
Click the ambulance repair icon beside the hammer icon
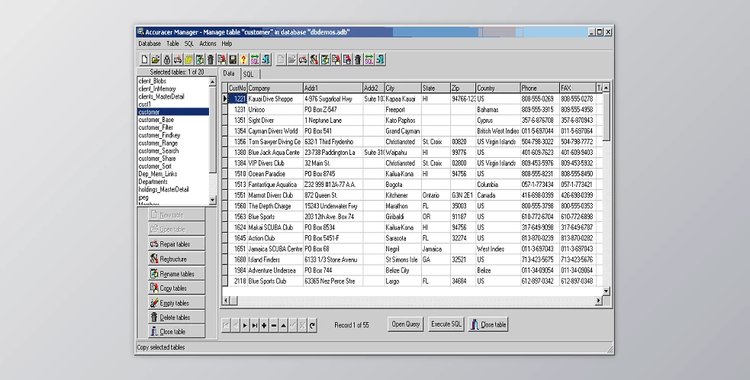click(x=302, y=59)
